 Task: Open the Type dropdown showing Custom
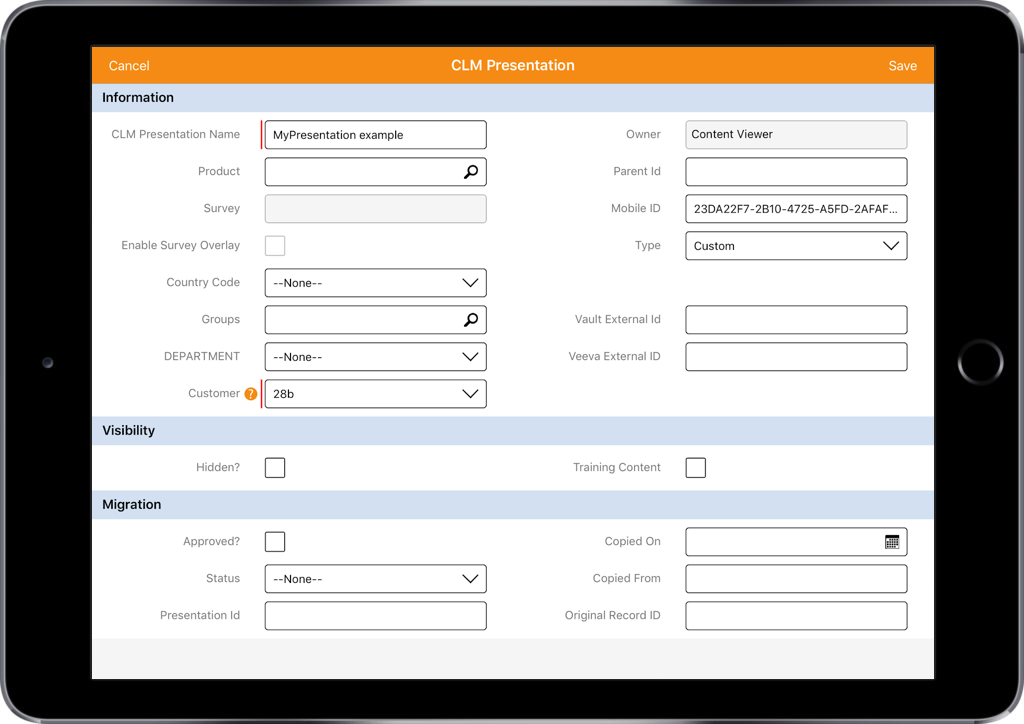coord(796,245)
